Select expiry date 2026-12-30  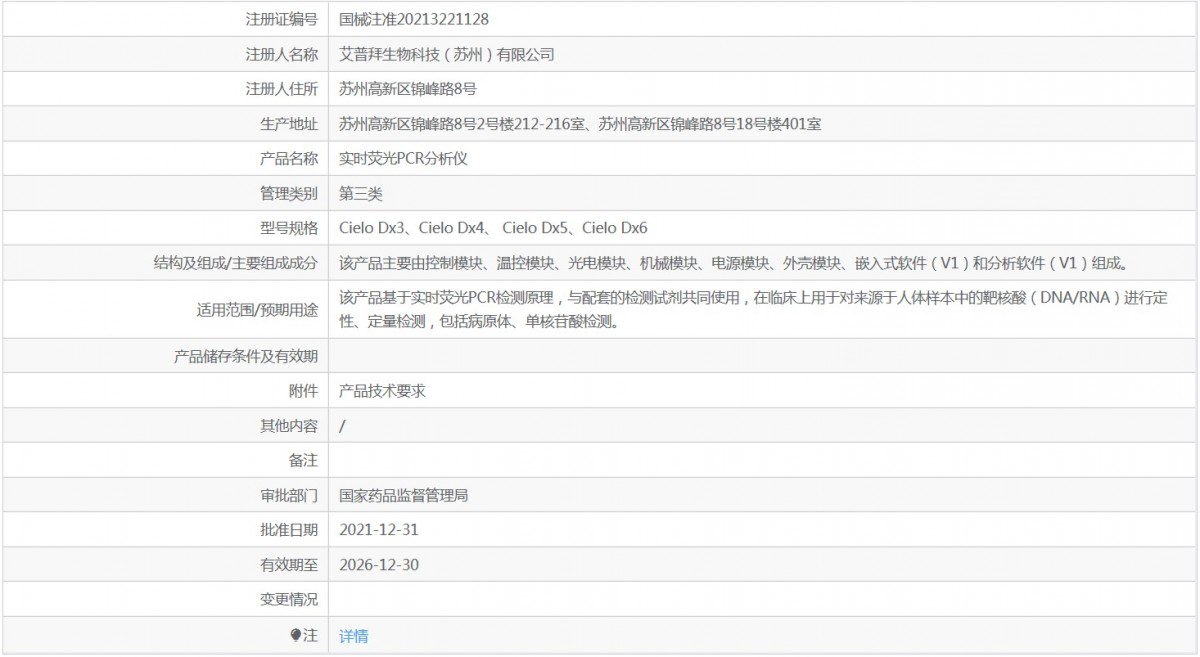click(379, 565)
